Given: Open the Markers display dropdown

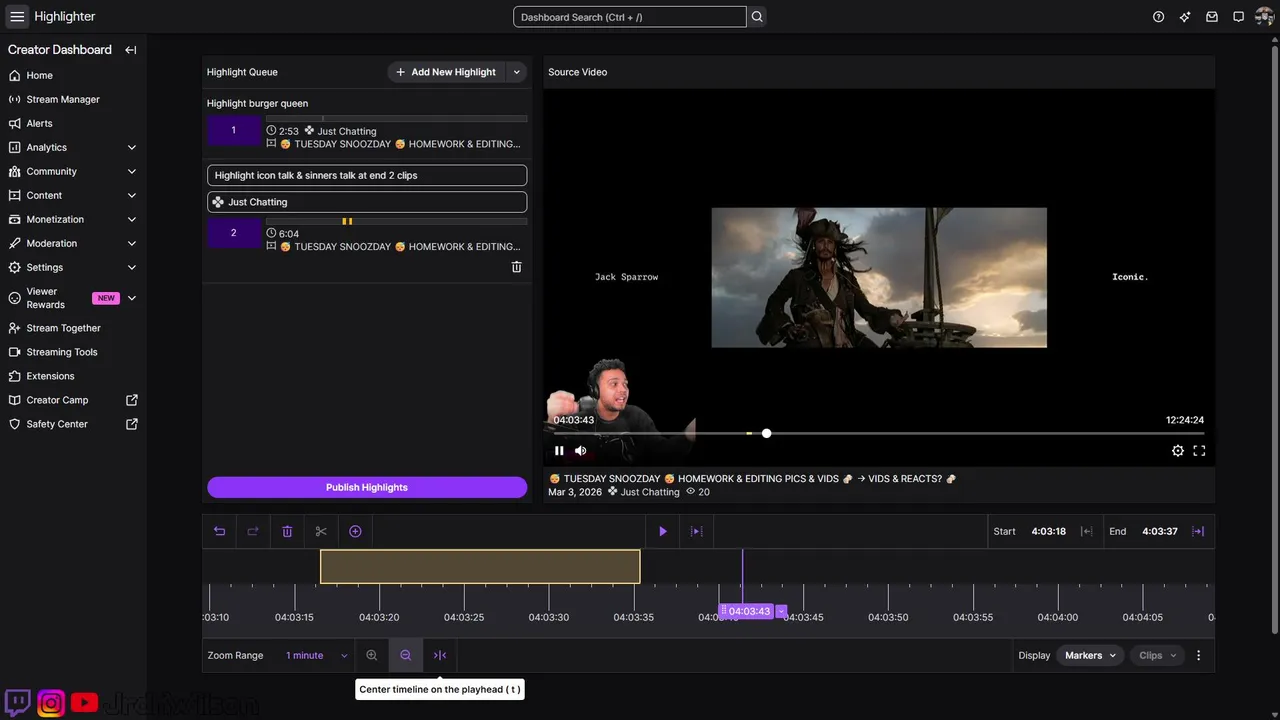Looking at the screenshot, I should pyautogui.click(x=1090, y=655).
